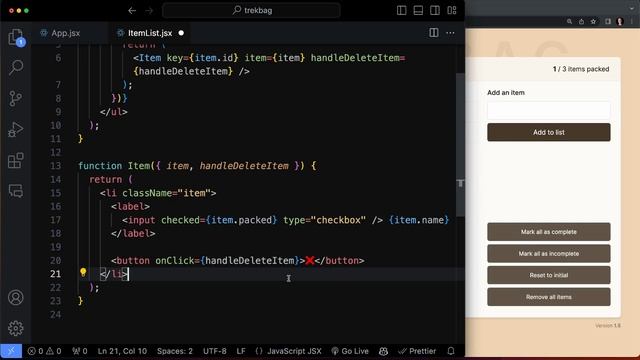The height and width of the screenshot is (360, 640).
Task: Toggle the browser side panel icon
Action: click(x=608, y=22)
